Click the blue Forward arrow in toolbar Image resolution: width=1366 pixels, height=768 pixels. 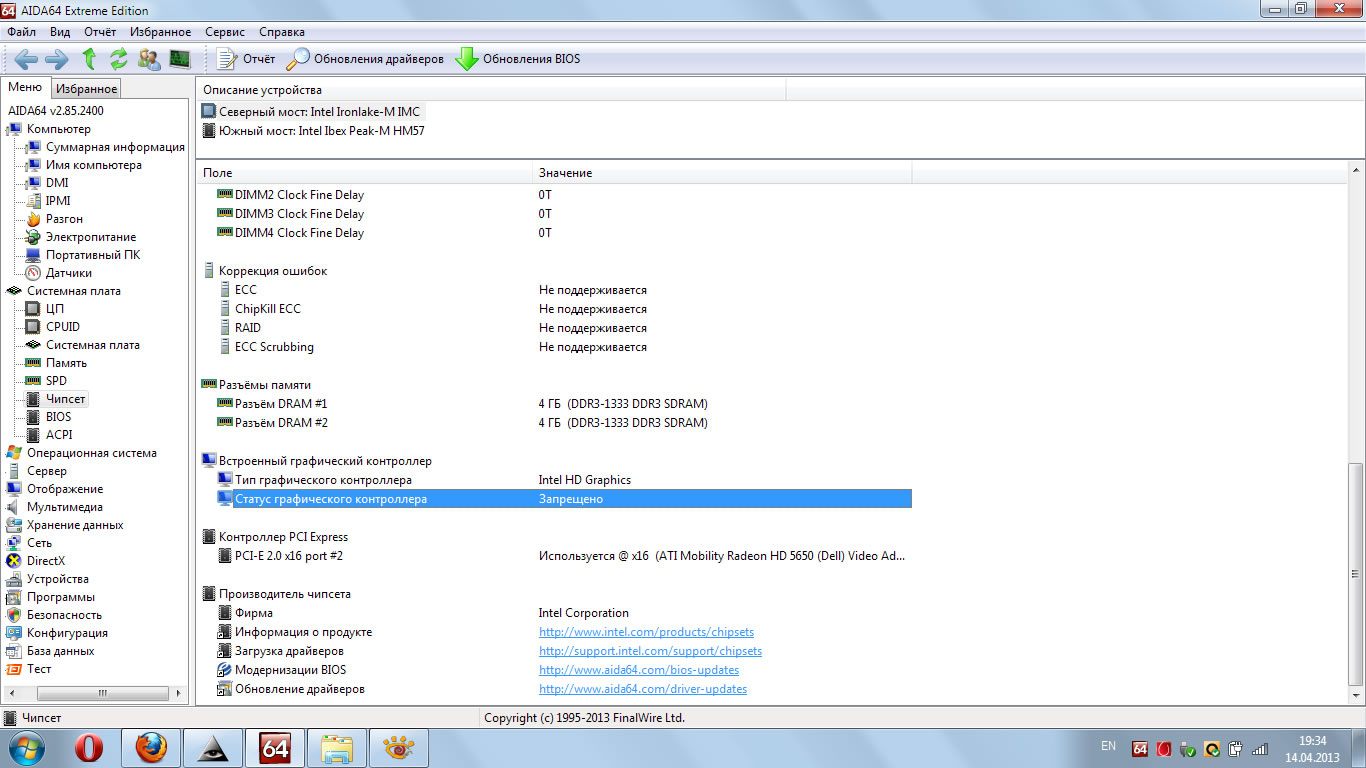click(57, 59)
